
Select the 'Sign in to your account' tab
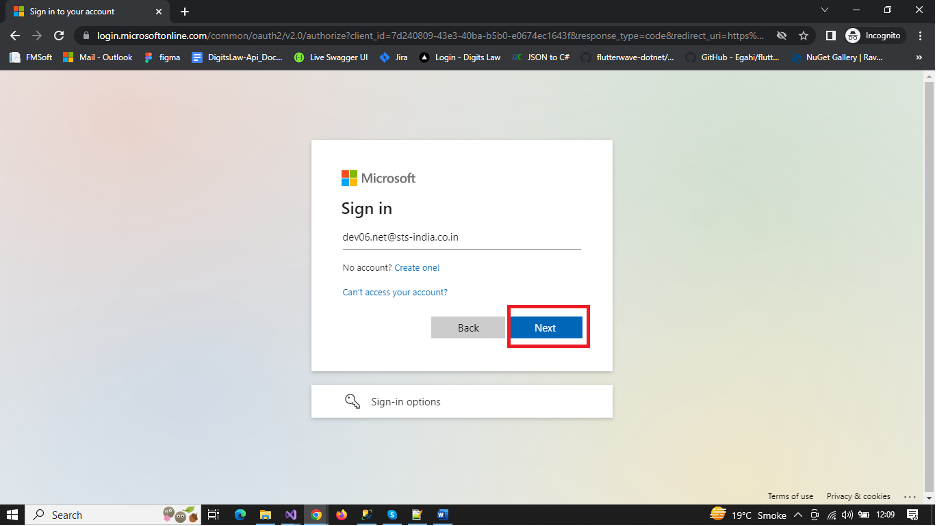[80, 11]
